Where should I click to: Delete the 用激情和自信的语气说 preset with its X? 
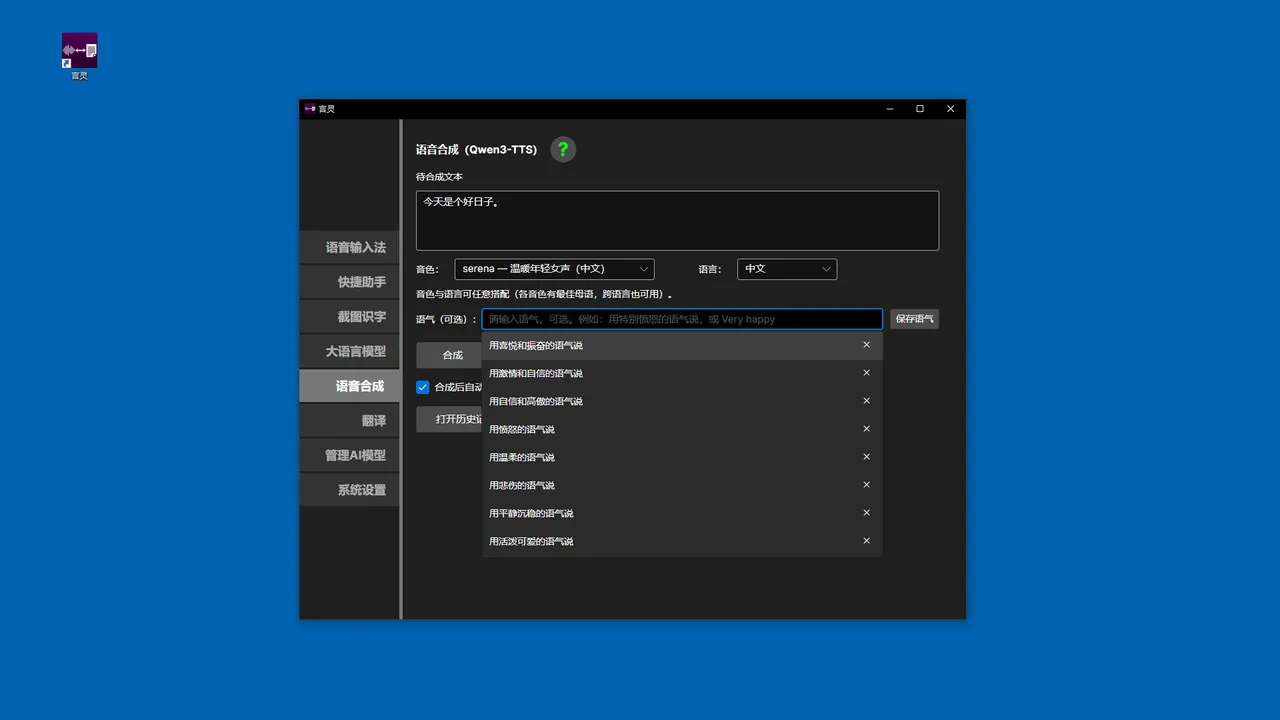866,373
